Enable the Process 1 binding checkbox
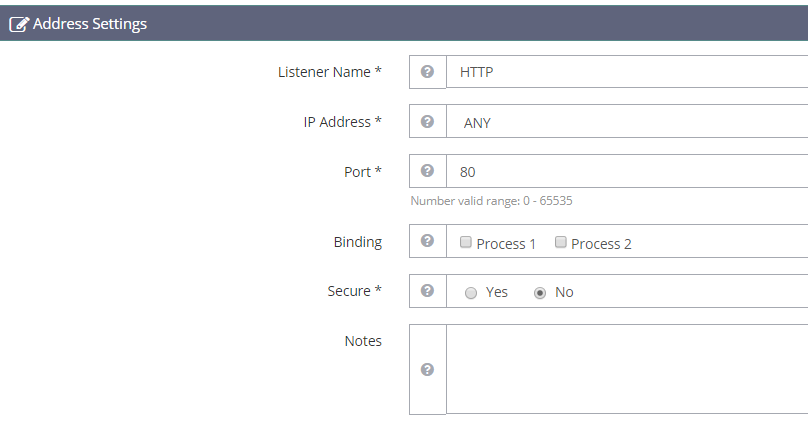Image resolution: width=808 pixels, height=439 pixels. point(465,242)
